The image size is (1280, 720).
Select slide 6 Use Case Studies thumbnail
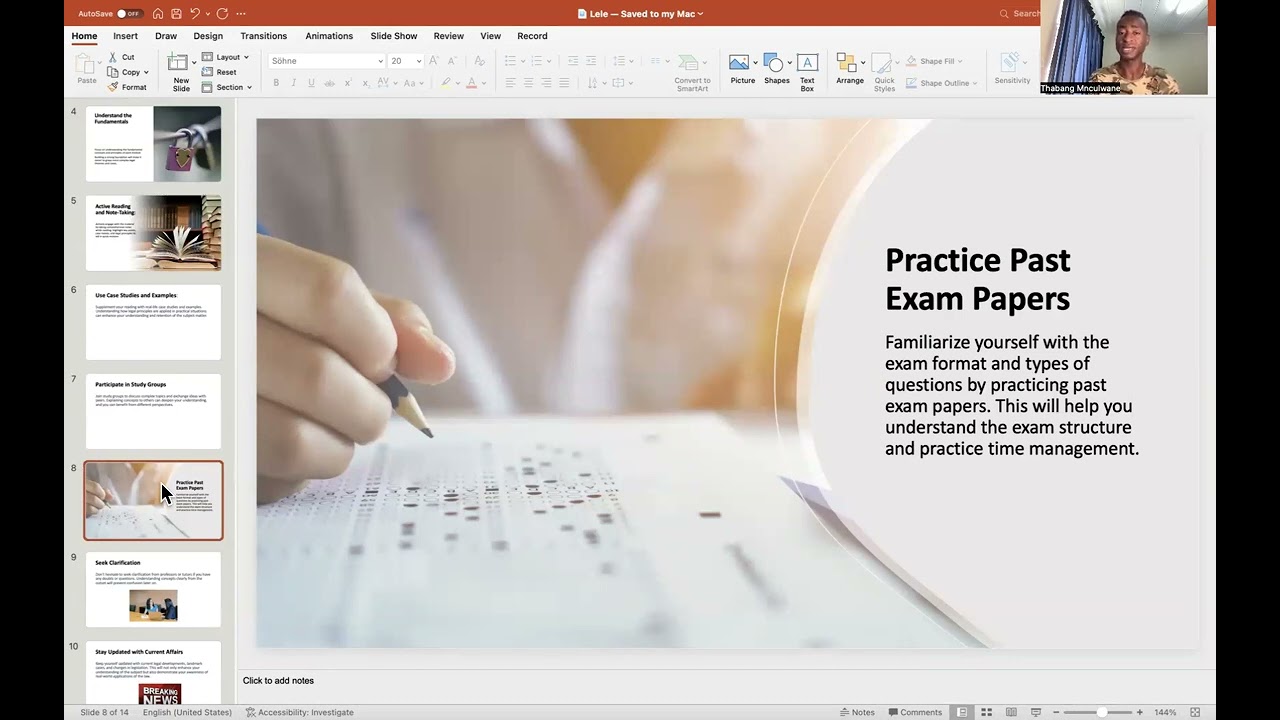pyautogui.click(x=153, y=322)
